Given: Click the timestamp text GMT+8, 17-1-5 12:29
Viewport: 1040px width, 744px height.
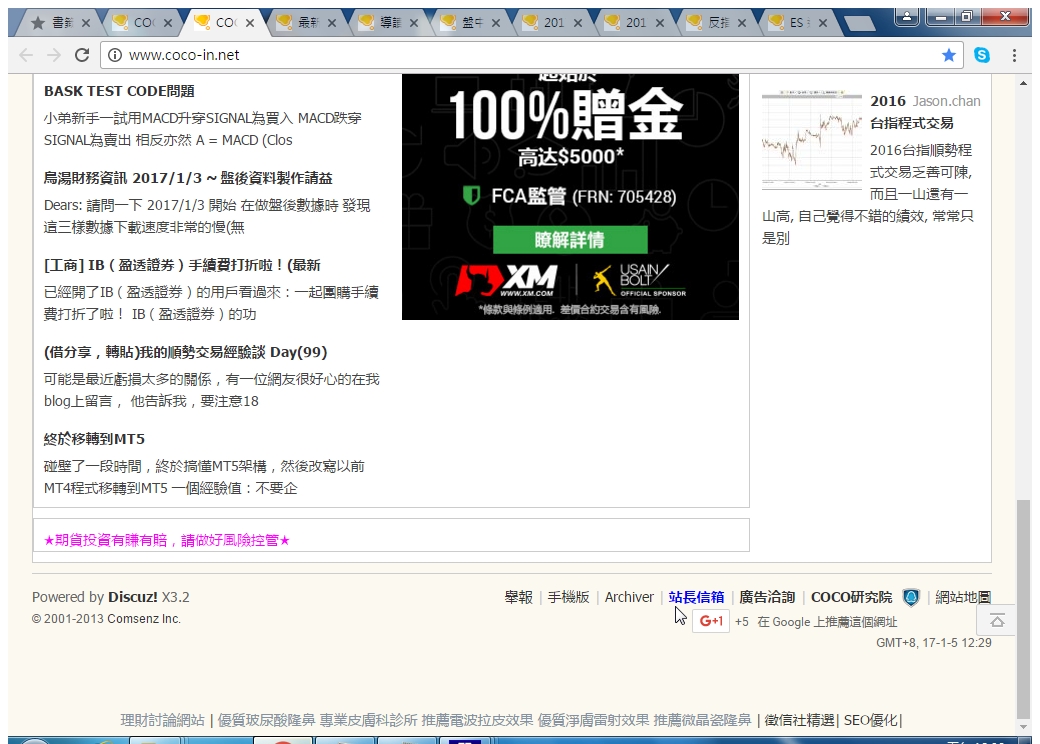Looking at the screenshot, I should (934, 643).
